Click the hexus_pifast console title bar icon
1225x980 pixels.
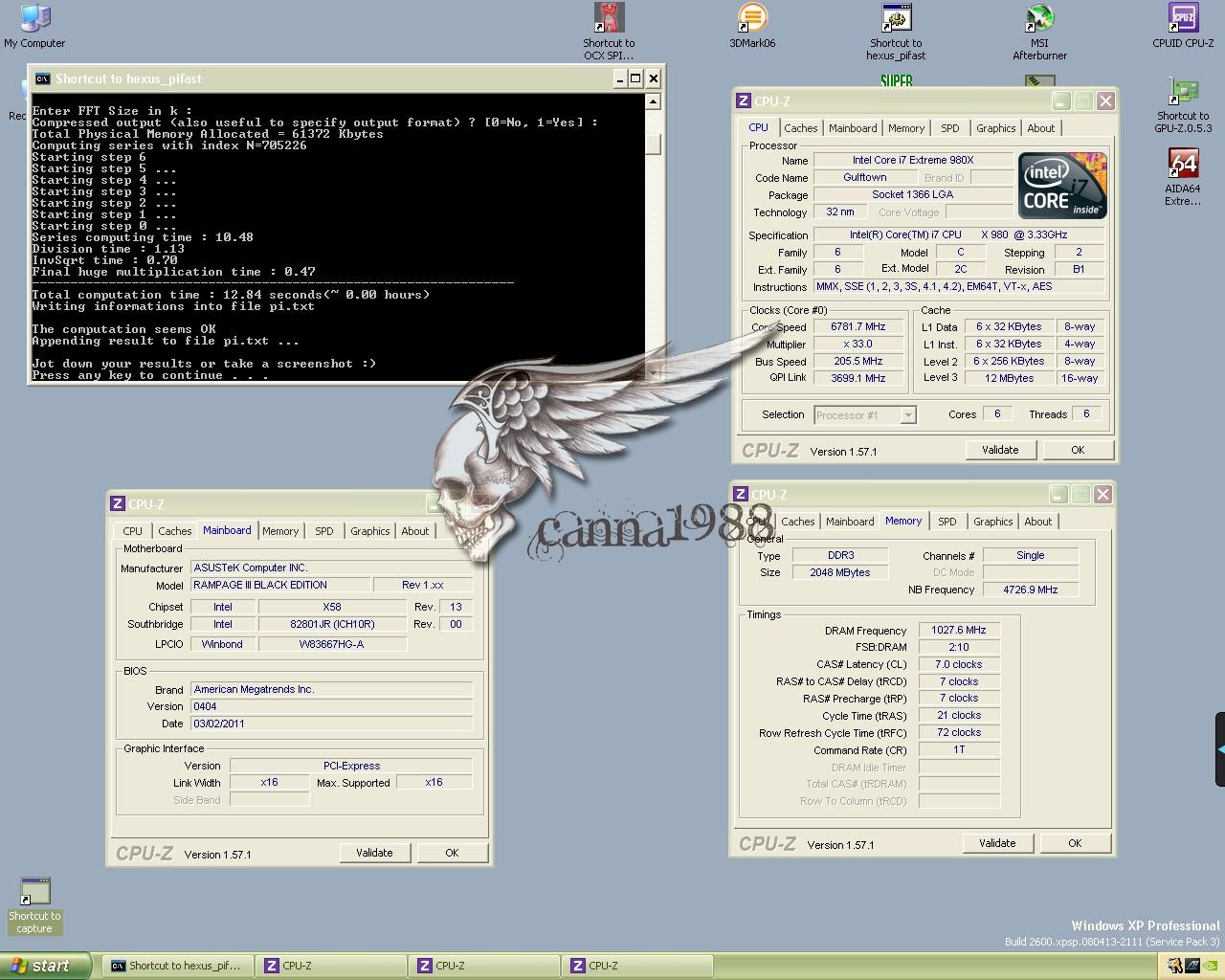point(42,78)
